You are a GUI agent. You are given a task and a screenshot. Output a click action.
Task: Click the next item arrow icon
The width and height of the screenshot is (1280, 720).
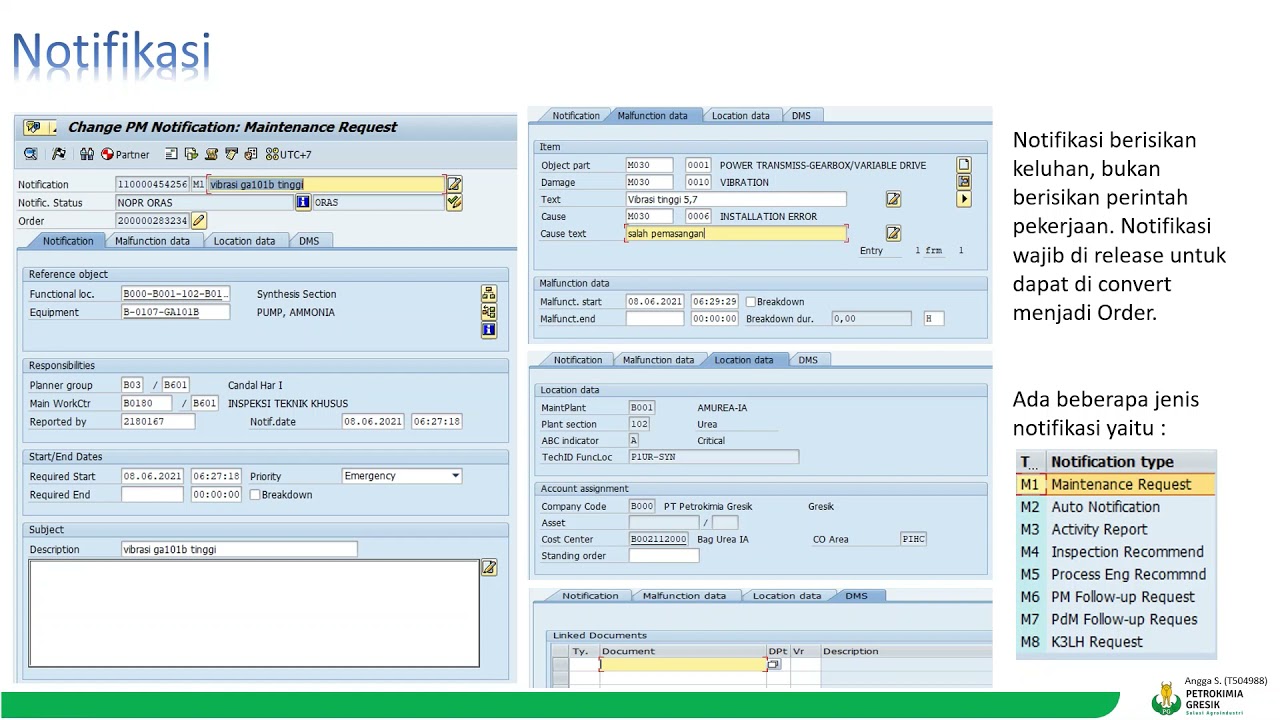click(964, 199)
